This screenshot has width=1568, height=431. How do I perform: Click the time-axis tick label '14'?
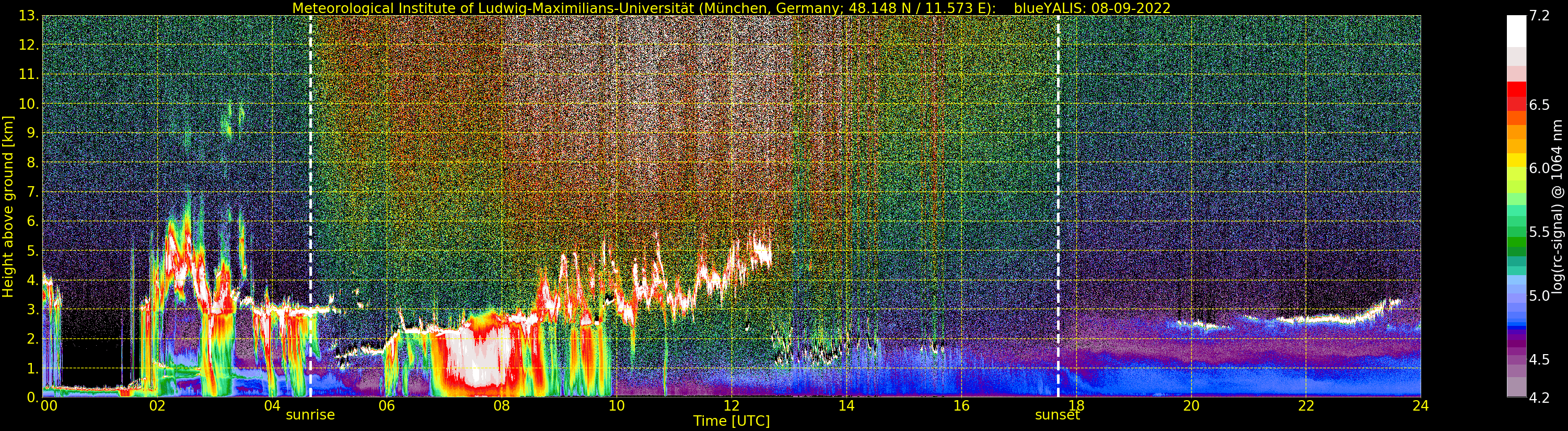(846, 406)
